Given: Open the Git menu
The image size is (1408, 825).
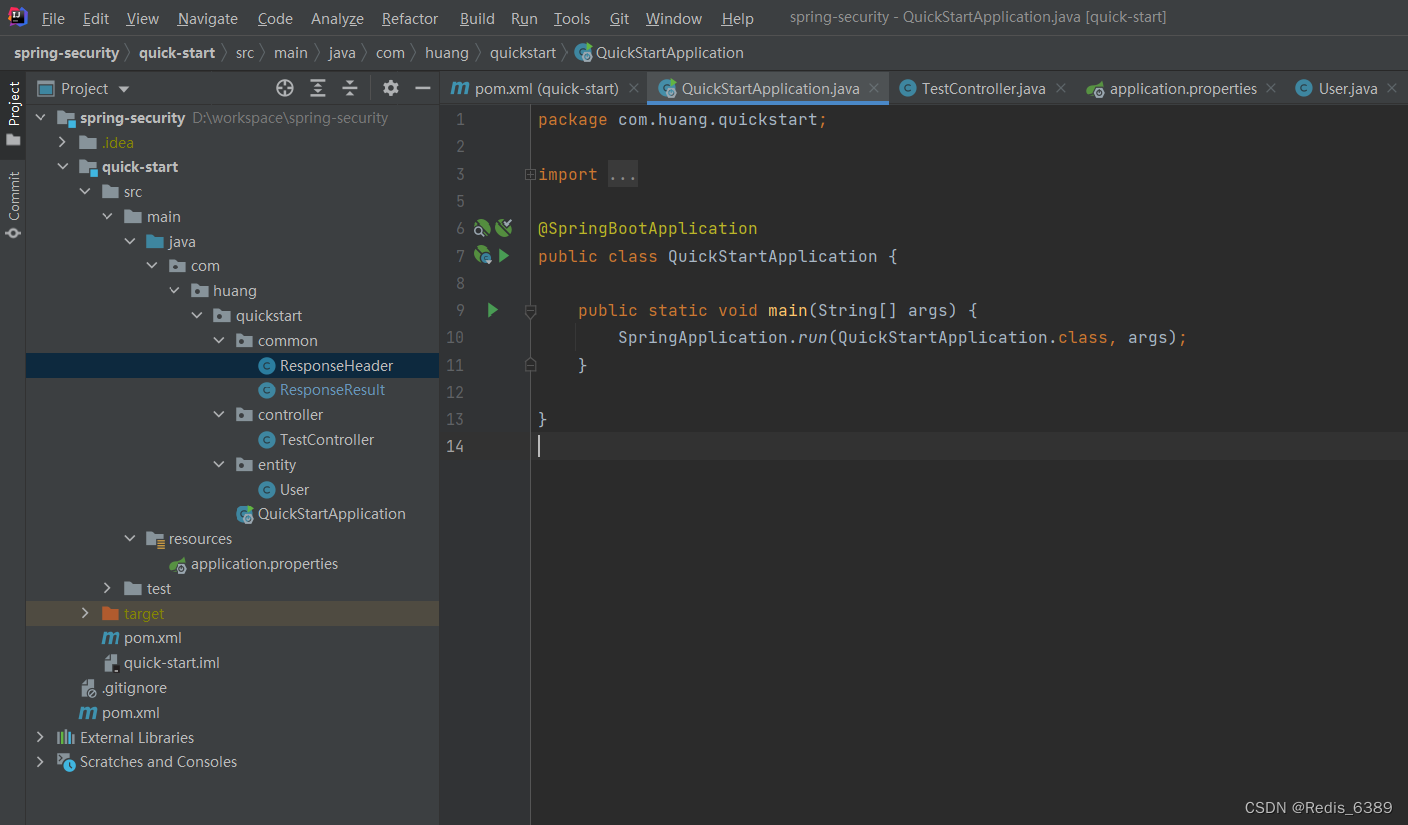Looking at the screenshot, I should pos(619,18).
